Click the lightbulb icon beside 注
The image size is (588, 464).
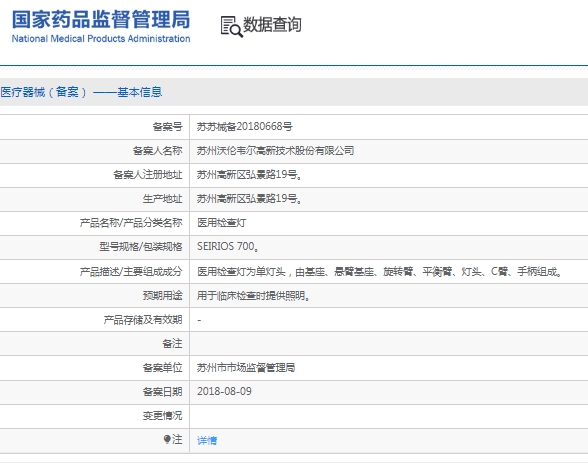[167, 439]
